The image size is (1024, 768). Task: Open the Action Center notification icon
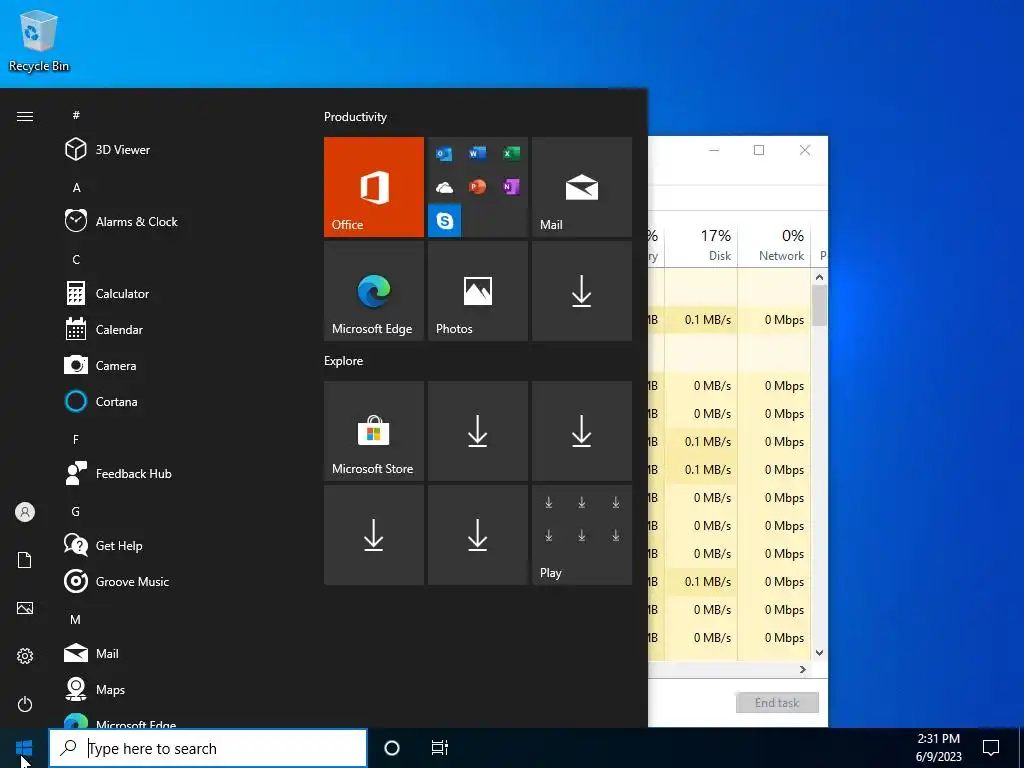pos(991,748)
